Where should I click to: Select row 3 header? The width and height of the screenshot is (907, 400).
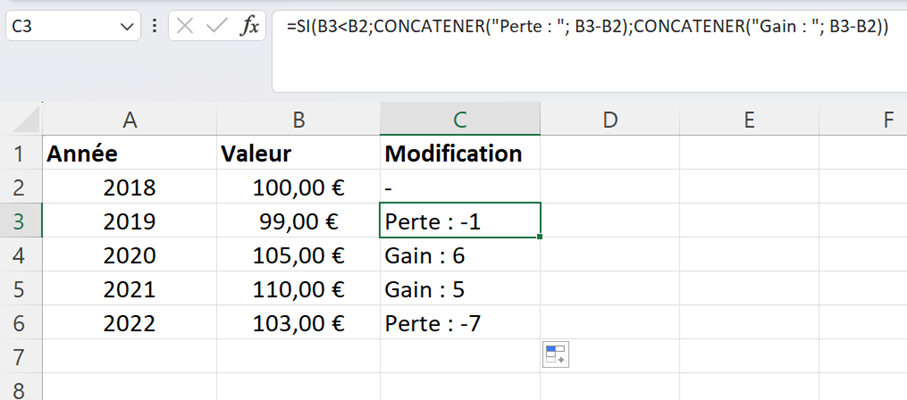click(x=21, y=221)
